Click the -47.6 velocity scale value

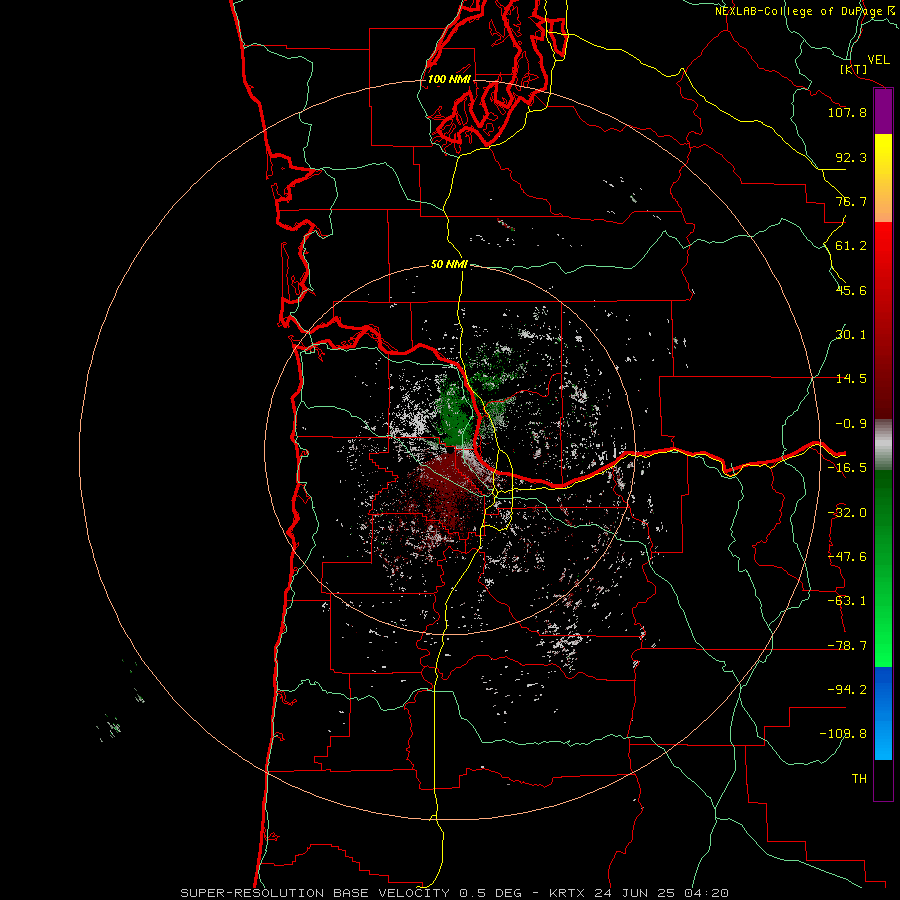847,557
